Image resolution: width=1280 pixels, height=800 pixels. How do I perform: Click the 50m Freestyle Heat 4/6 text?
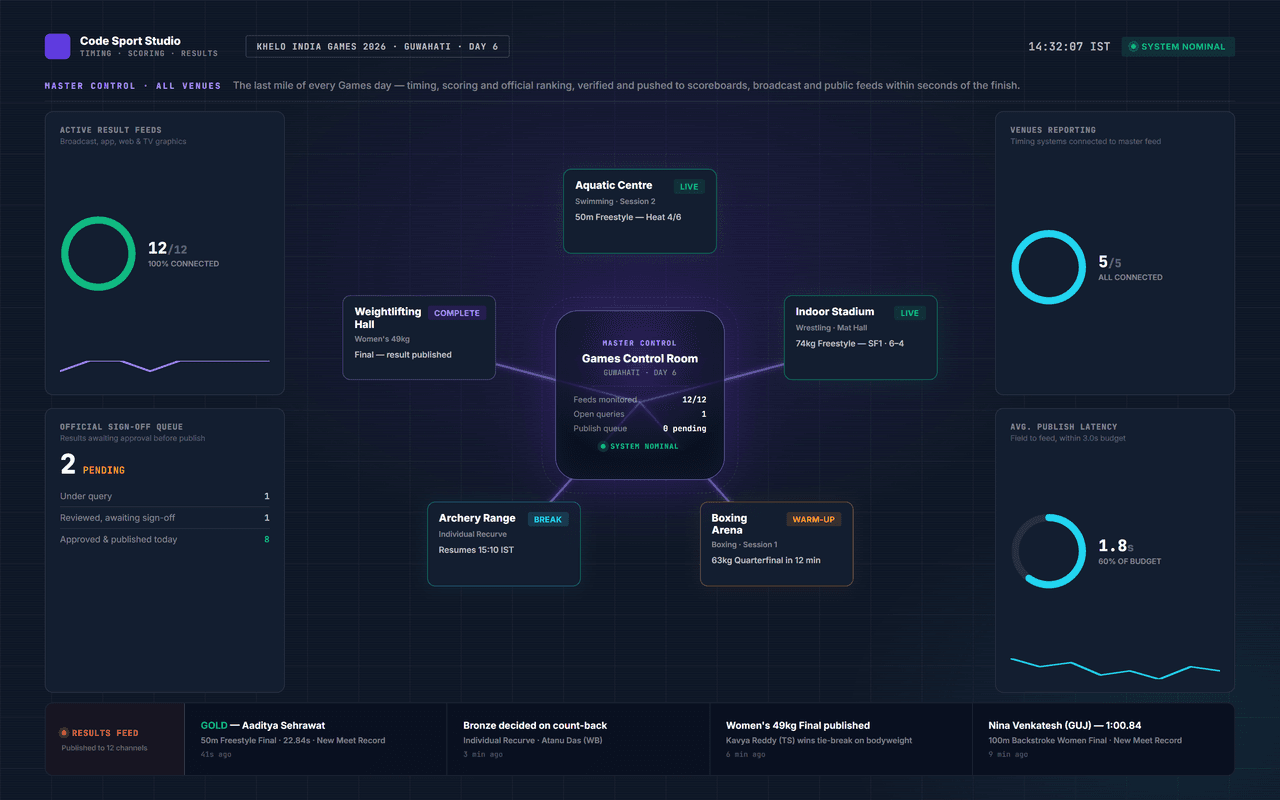click(x=628, y=217)
